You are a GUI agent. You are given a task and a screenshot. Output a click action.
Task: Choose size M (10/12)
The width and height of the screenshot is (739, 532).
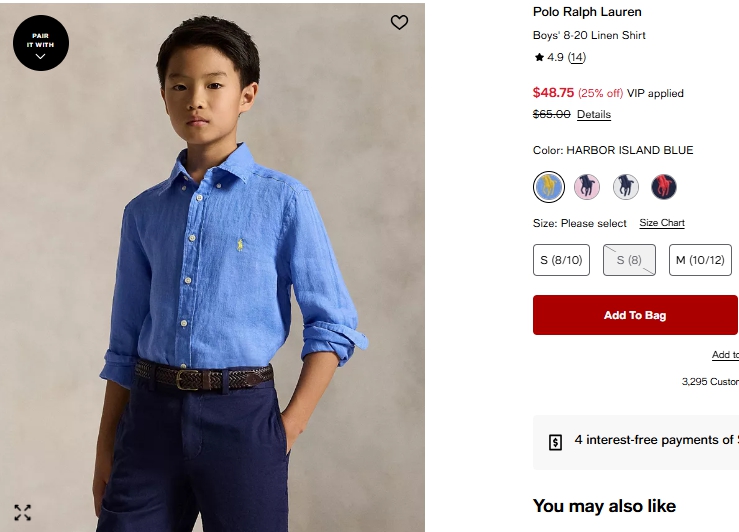click(700, 260)
